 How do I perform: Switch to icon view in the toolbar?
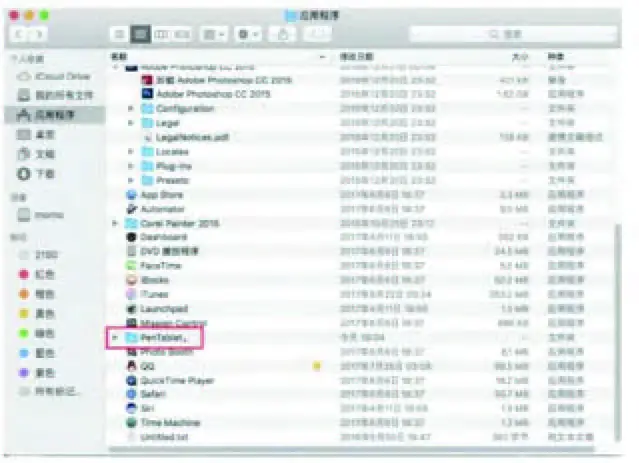119,34
